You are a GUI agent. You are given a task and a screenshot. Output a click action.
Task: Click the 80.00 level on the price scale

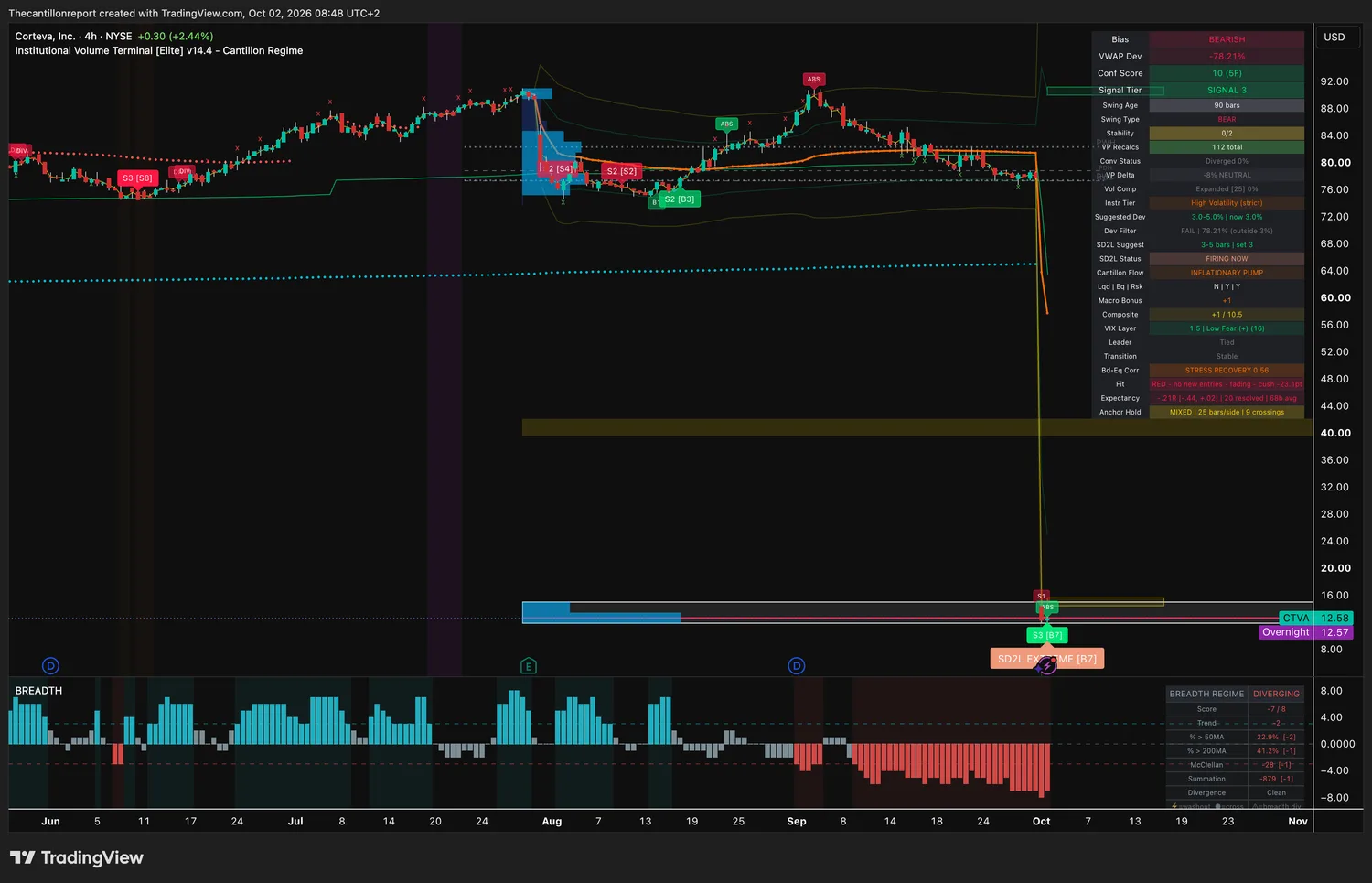1335,163
